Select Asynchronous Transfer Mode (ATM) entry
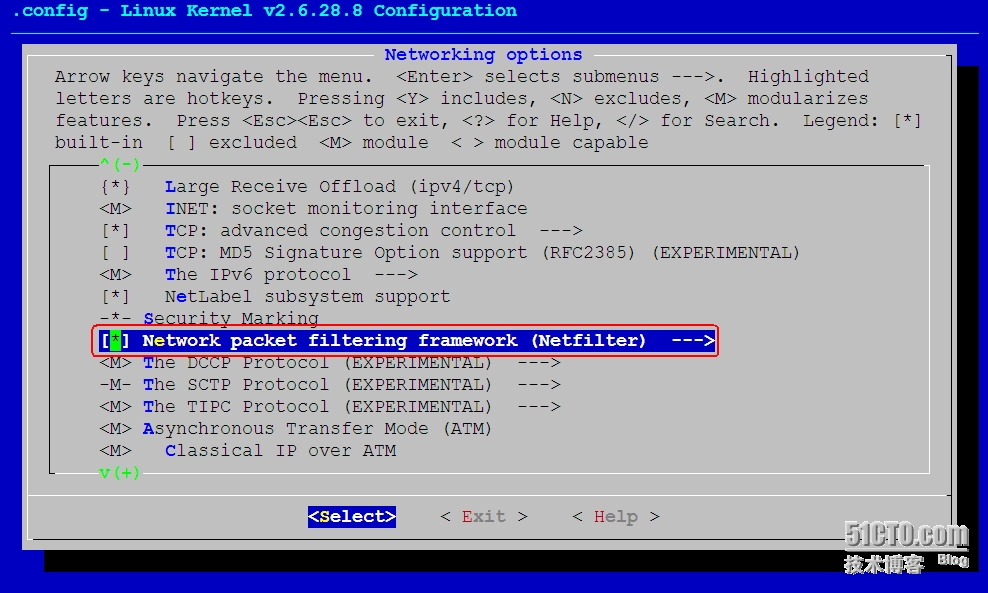The height and width of the screenshot is (593, 988). point(317,429)
